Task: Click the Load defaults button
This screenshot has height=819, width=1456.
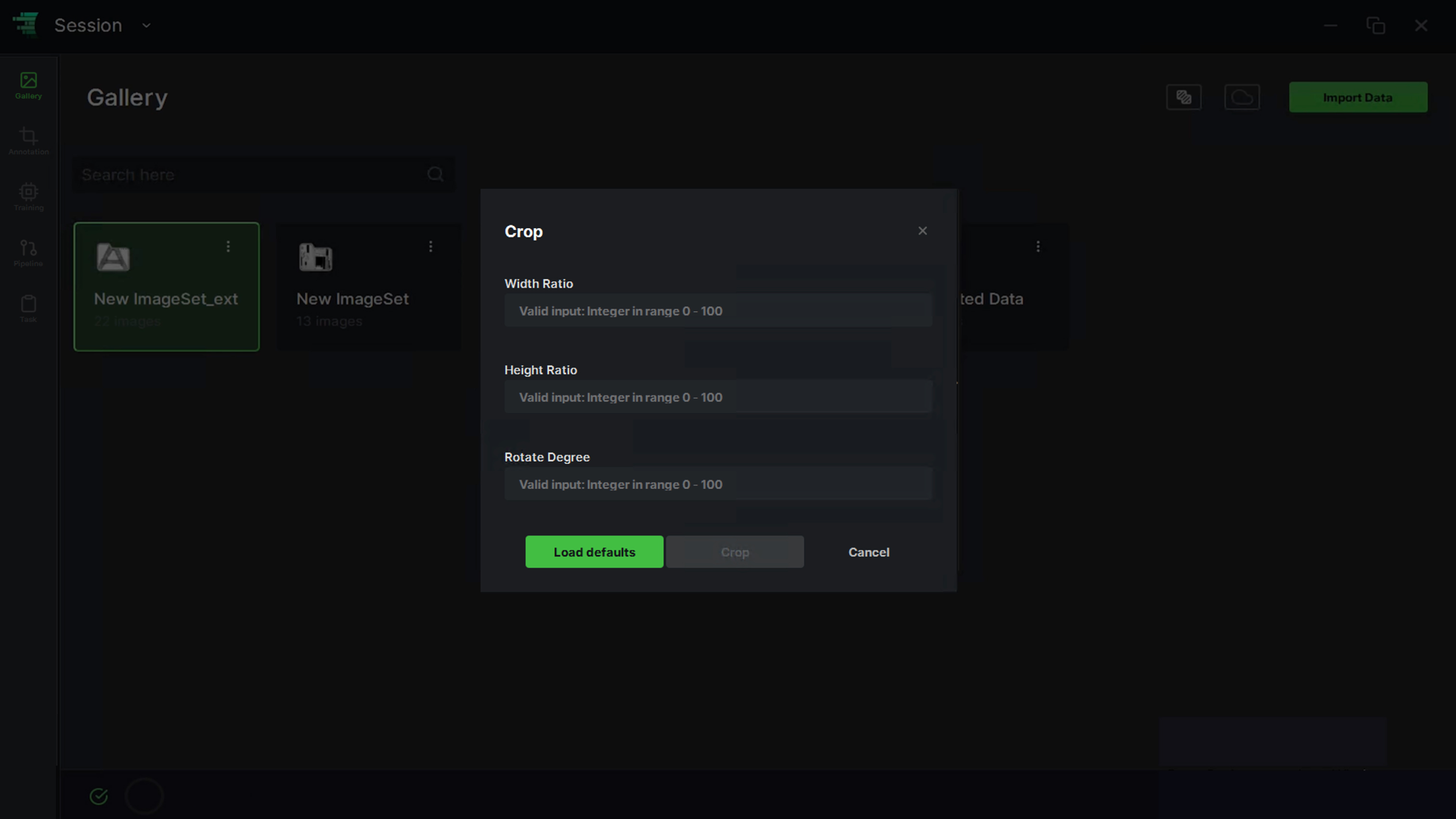Action: (x=594, y=552)
